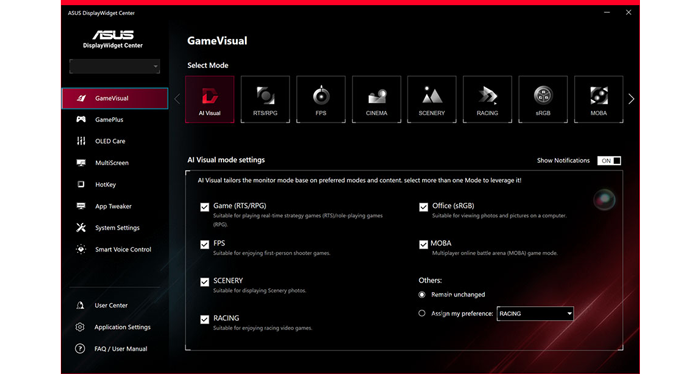Go to Smart Voice Control
Image resolution: width=700 pixels, height=374 pixels.
pos(115,249)
